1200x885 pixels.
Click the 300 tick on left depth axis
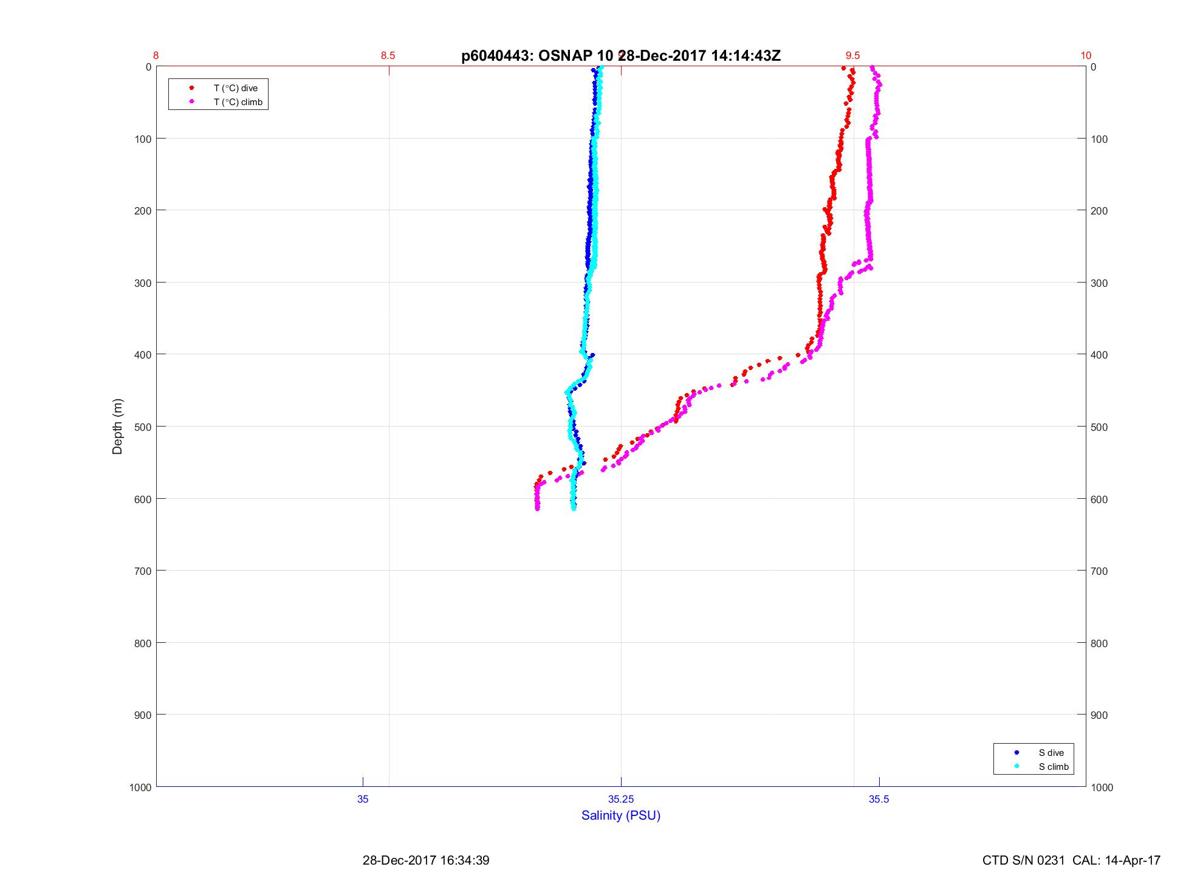[142, 283]
